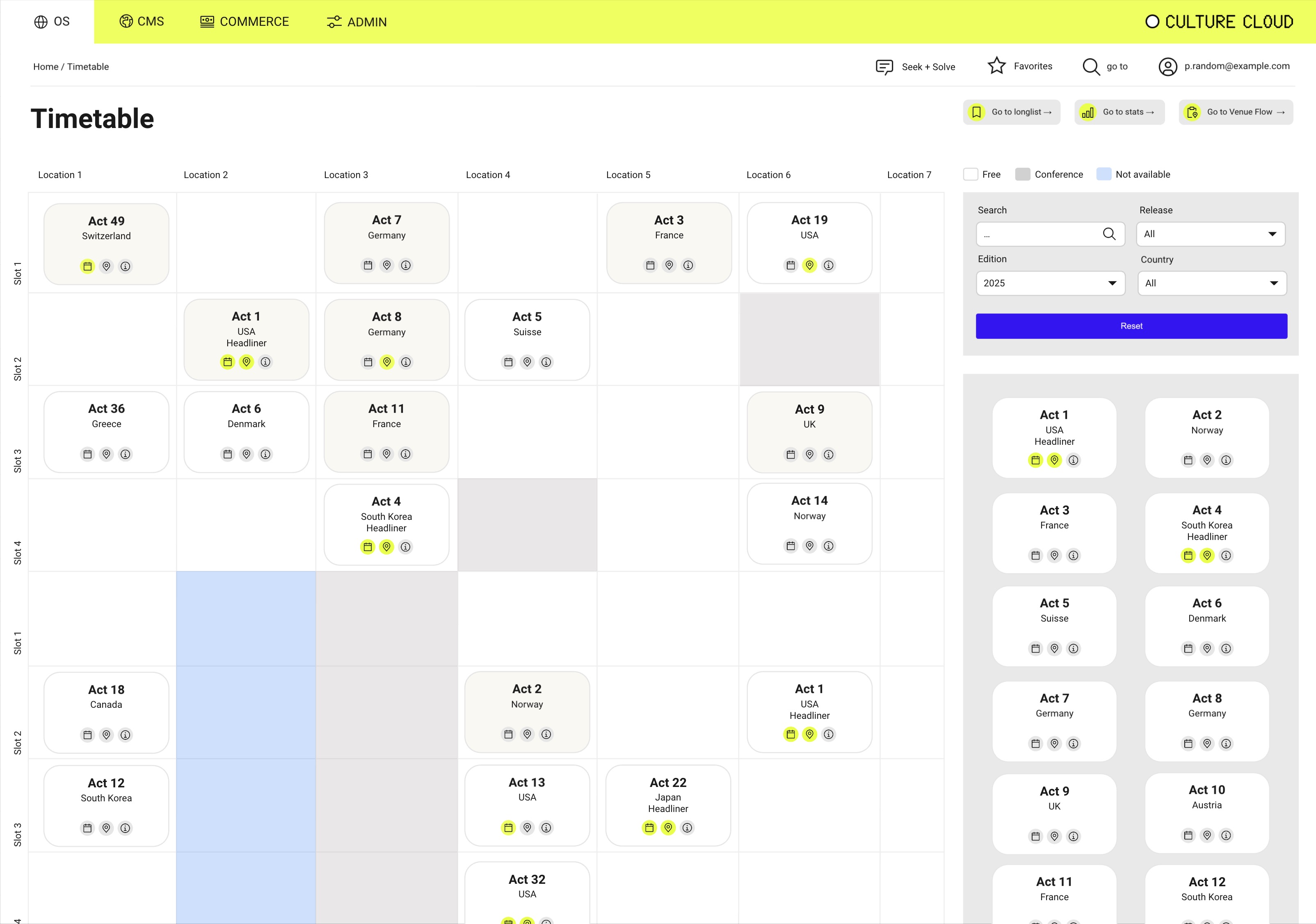Toggle the Free legend checkbox
This screenshot has height=924, width=1316.
970,174
